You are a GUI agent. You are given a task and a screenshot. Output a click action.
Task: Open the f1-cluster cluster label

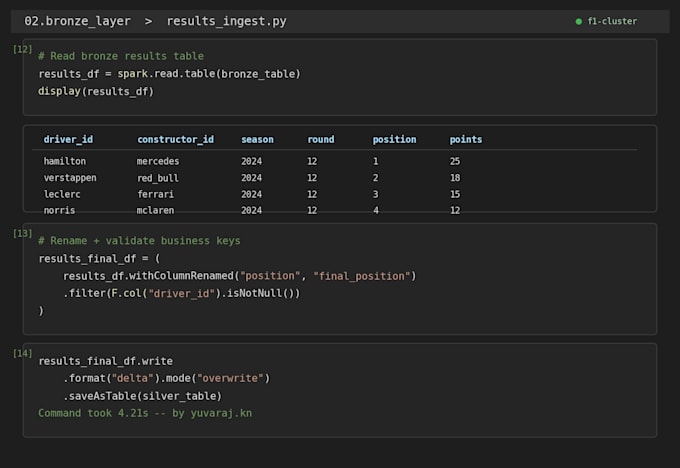(612, 21)
